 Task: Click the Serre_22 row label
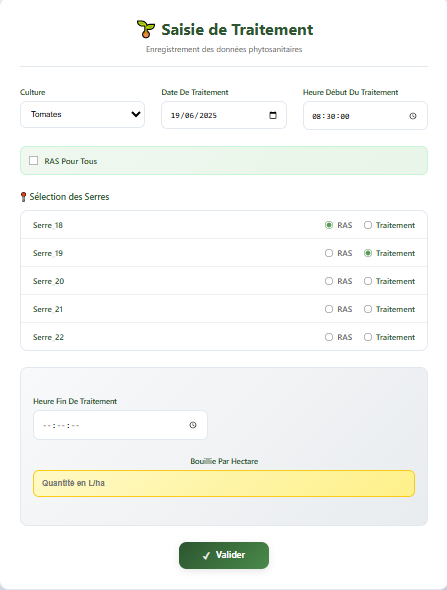pyautogui.click(x=48, y=337)
